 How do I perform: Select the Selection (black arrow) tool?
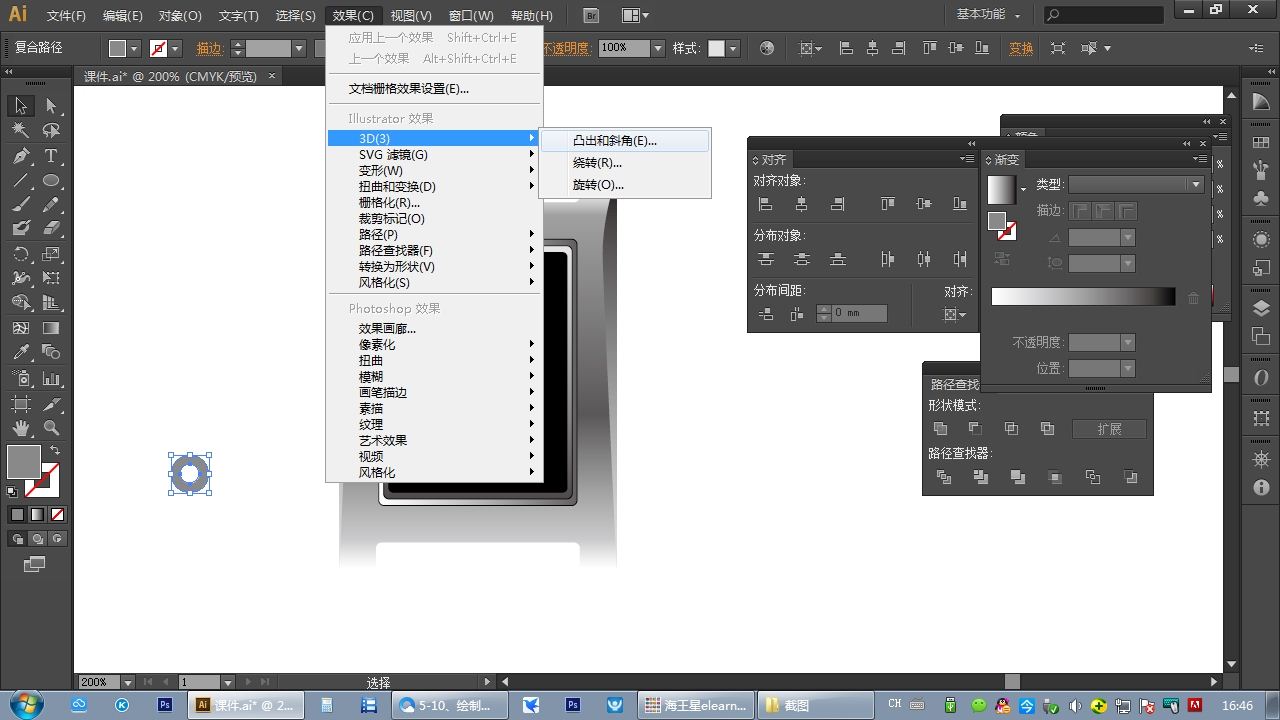point(21,106)
